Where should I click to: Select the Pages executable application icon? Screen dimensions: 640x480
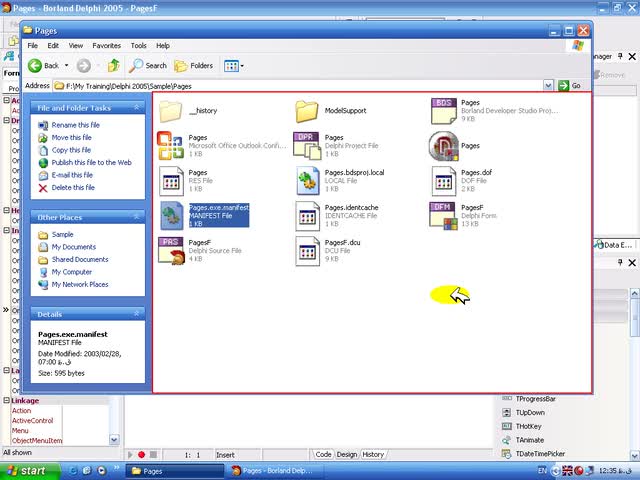(x=444, y=146)
